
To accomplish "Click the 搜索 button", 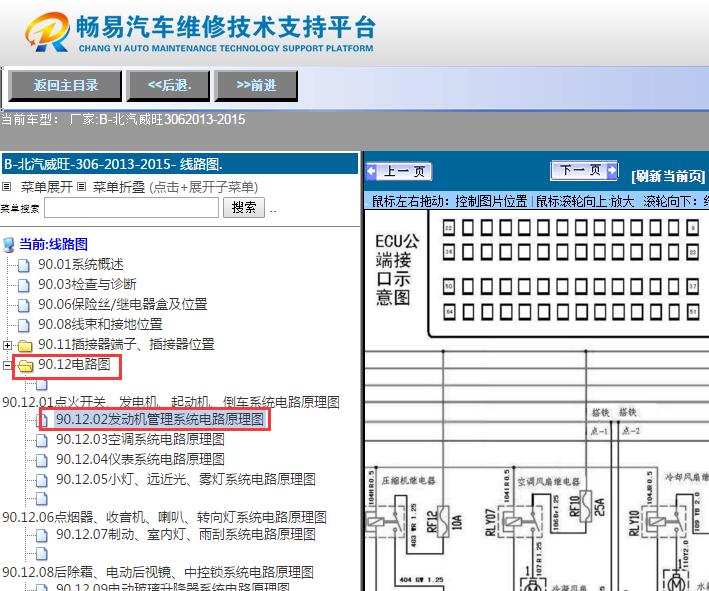I will coord(244,208).
